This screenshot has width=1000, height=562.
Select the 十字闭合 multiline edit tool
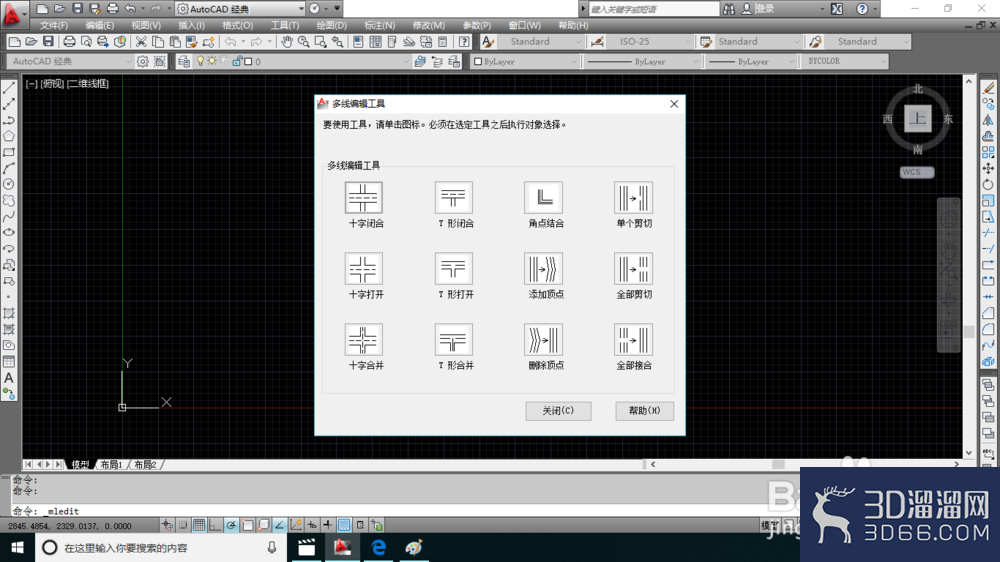tap(364, 198)
